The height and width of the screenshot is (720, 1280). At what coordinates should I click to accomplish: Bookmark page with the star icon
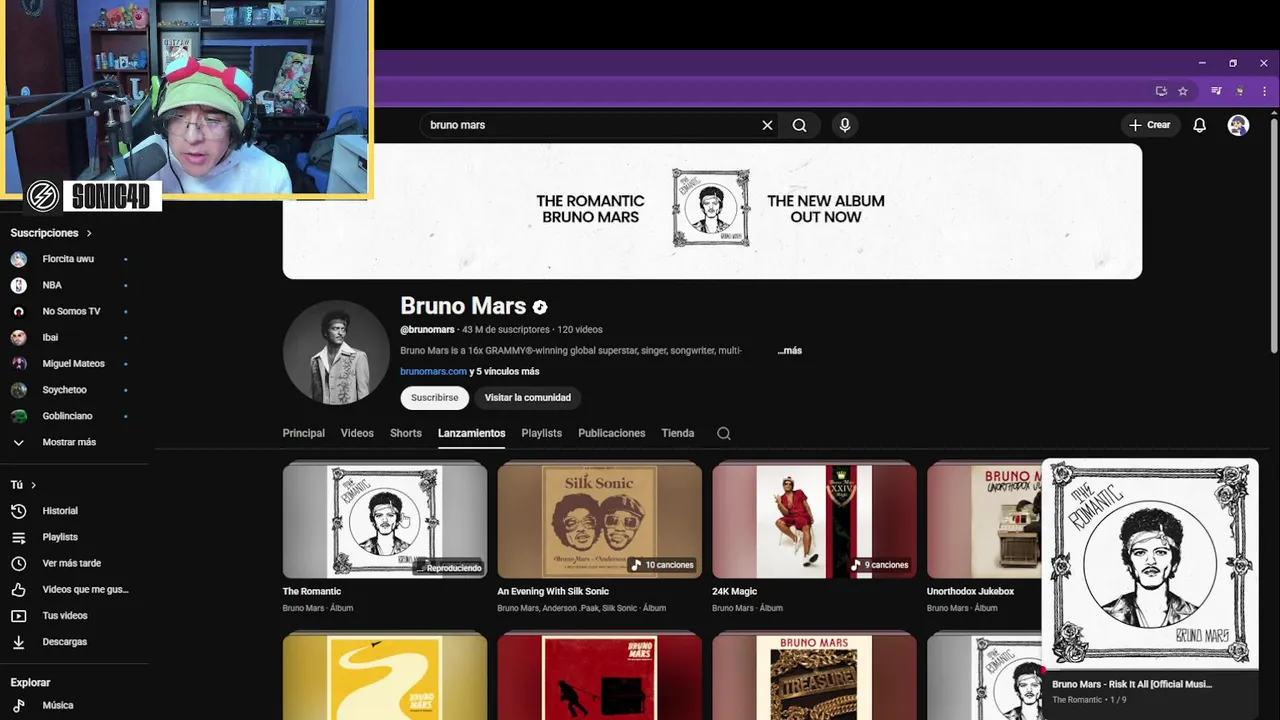1183,91
